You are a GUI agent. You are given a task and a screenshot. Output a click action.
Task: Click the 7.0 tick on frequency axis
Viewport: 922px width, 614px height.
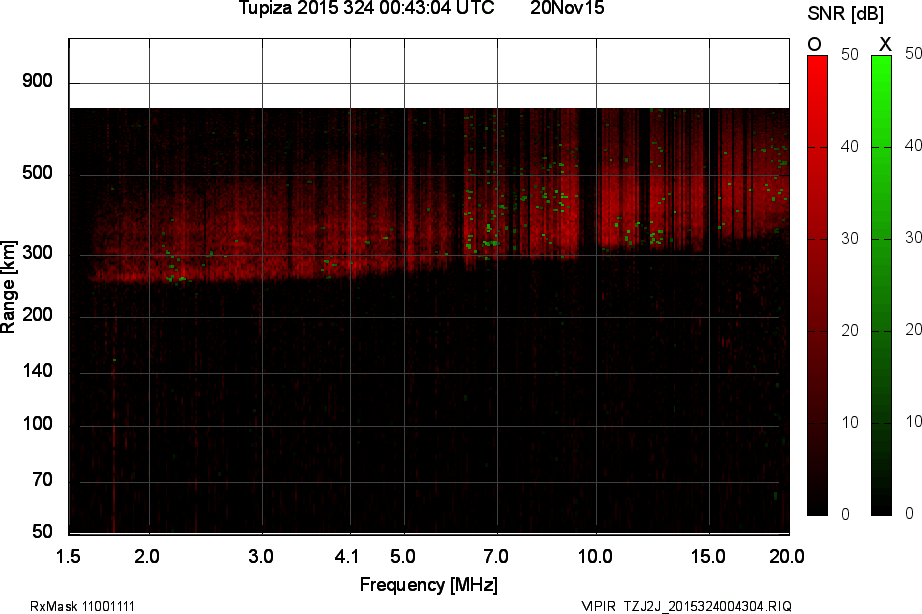pos(496,554)
